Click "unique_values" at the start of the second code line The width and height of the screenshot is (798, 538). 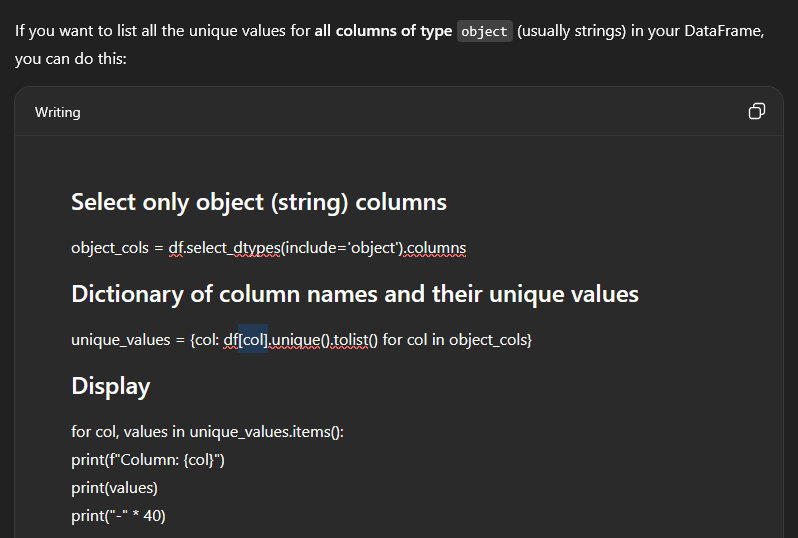click(x=120, y=340)
